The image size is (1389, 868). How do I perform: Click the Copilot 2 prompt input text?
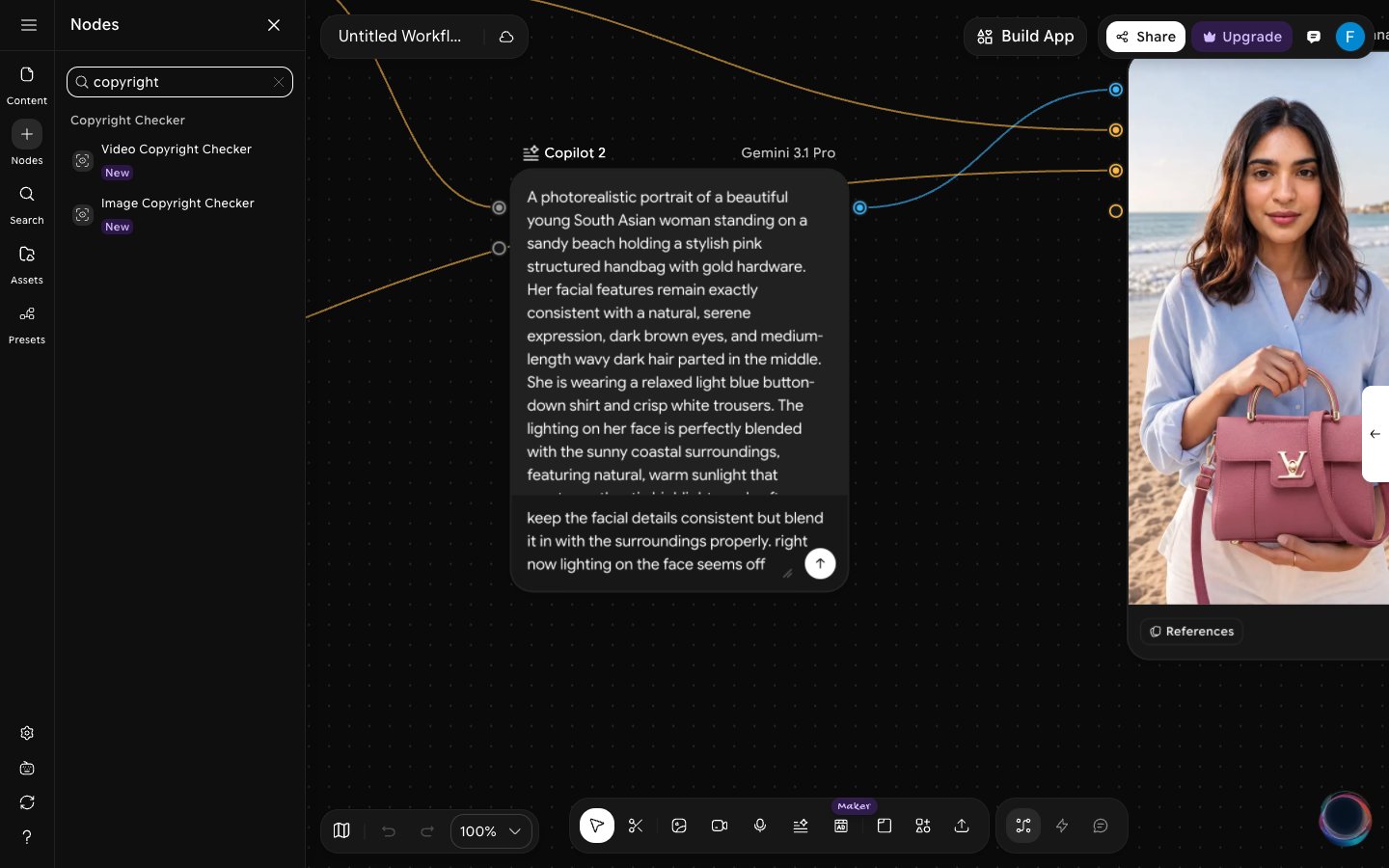point(674,541)
